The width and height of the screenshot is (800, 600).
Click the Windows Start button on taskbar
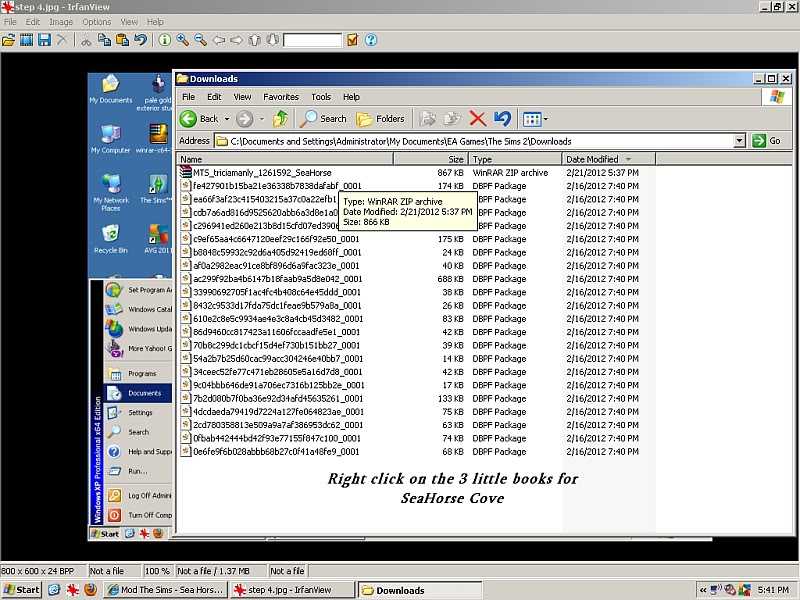point(21,590)
